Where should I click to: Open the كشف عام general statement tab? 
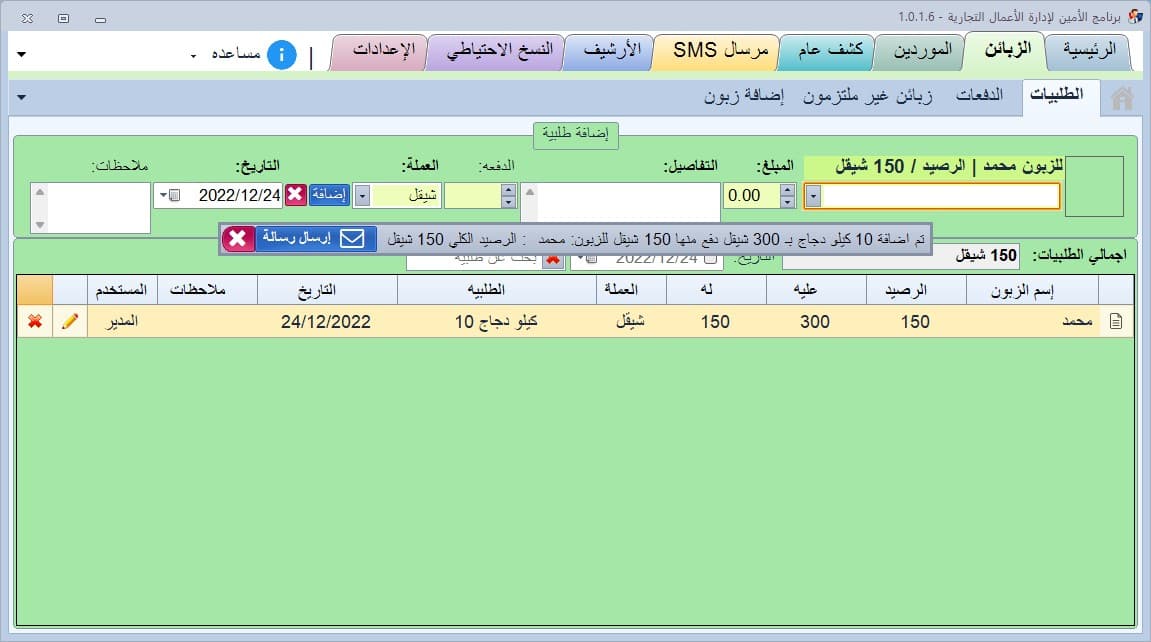coord(829,50)
